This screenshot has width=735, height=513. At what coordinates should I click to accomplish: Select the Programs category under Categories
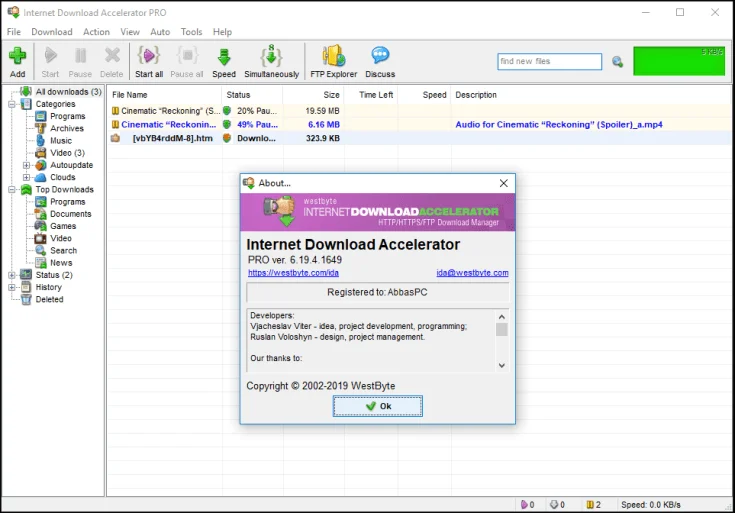pos(68,116)
